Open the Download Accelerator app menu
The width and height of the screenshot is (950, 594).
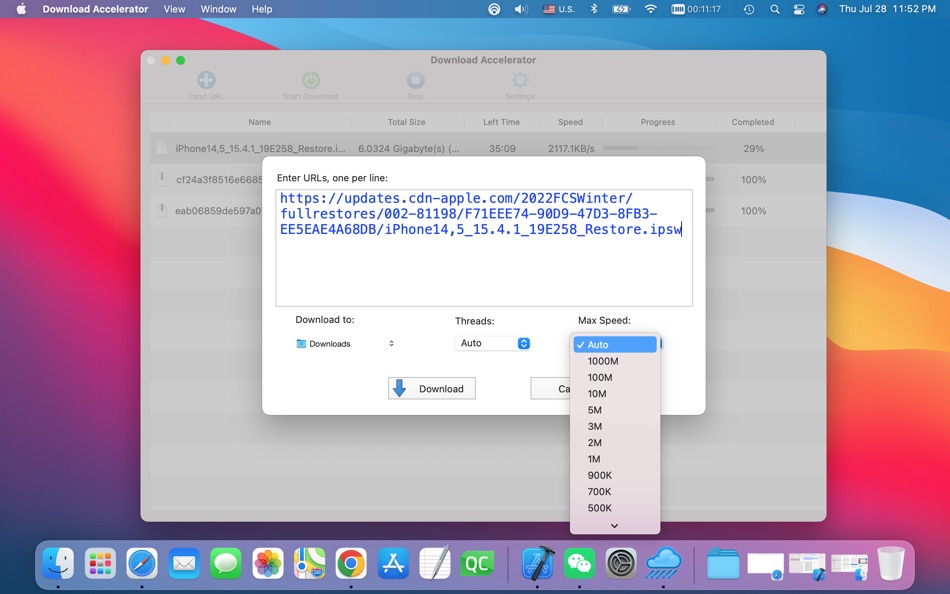95,9
